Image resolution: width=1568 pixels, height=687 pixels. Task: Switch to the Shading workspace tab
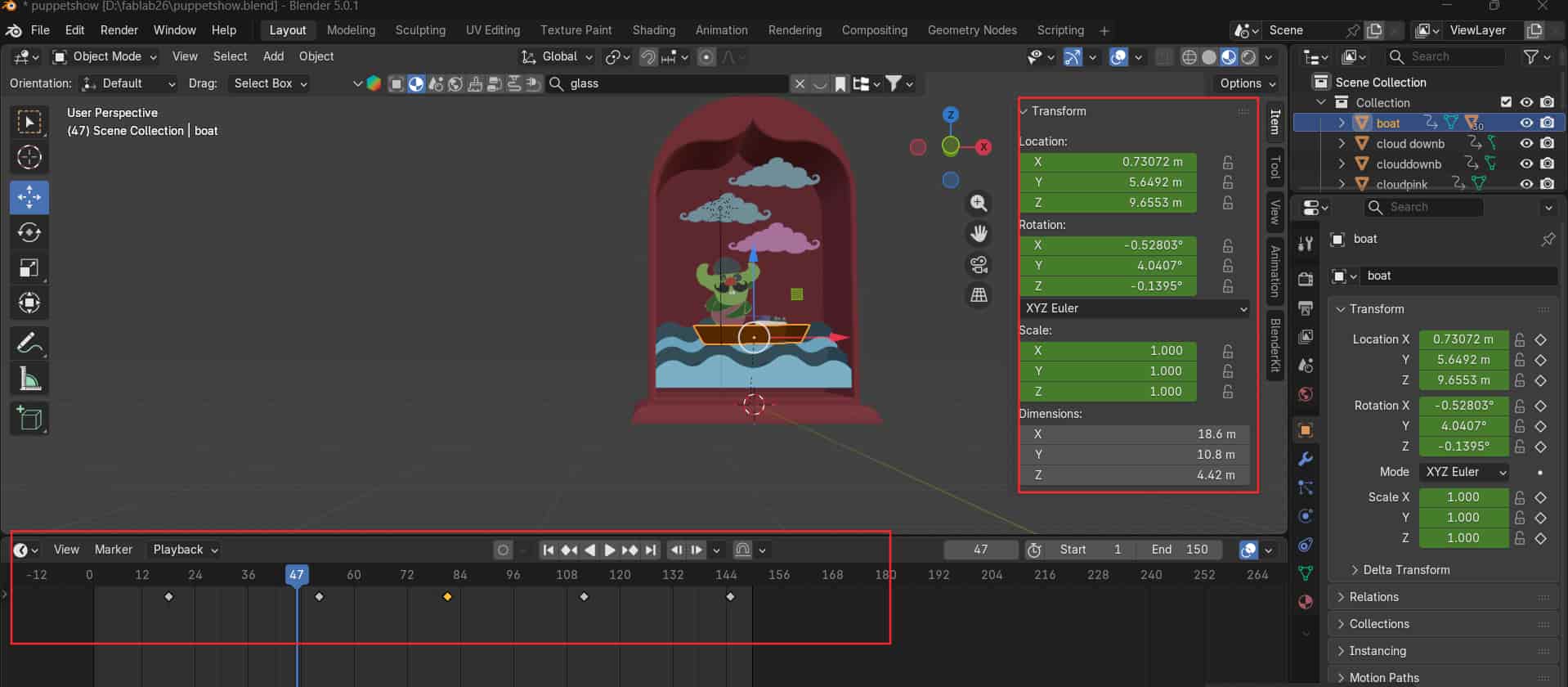click(654, 30)
